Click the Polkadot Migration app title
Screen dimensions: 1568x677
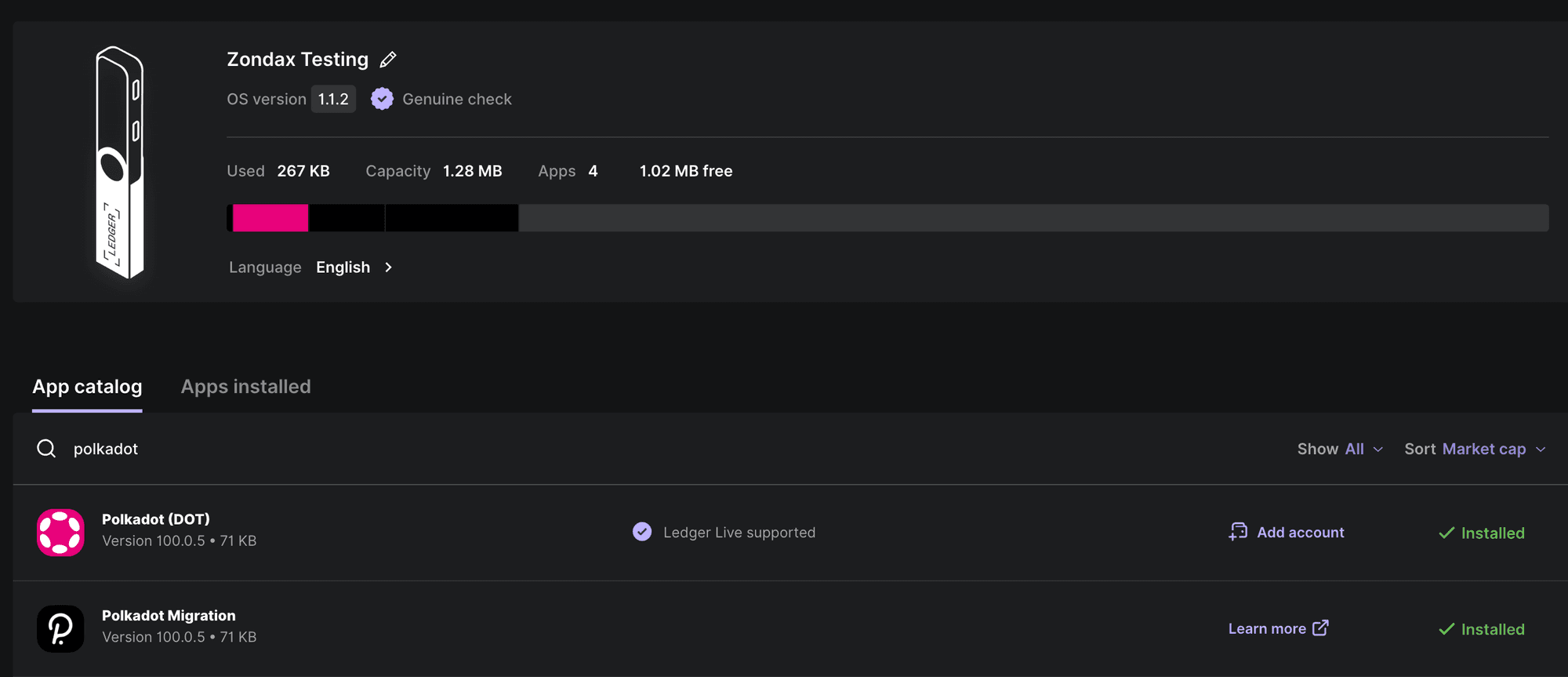[169, 616]
